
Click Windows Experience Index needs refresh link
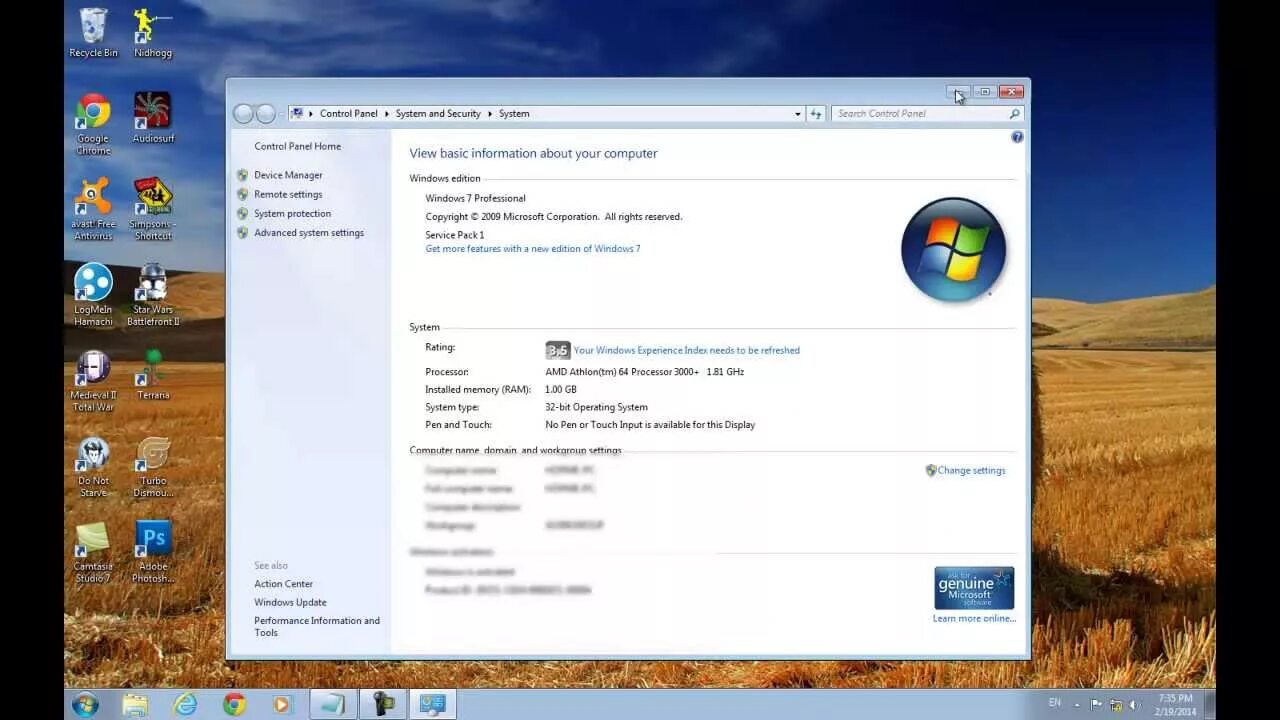tap(687, 351)
